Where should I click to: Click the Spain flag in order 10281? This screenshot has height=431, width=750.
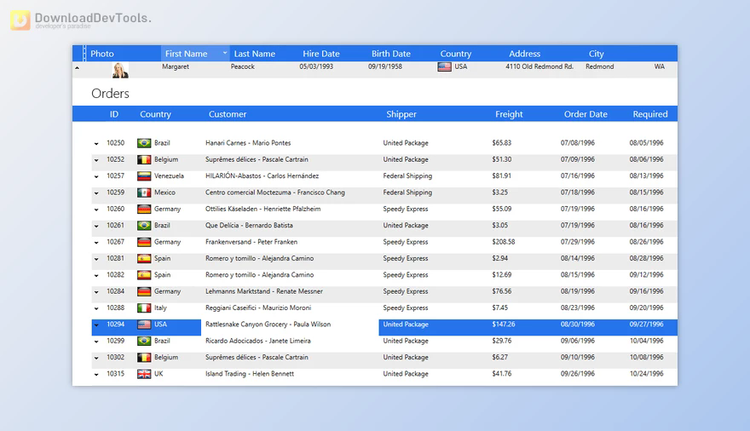point(144,258)
